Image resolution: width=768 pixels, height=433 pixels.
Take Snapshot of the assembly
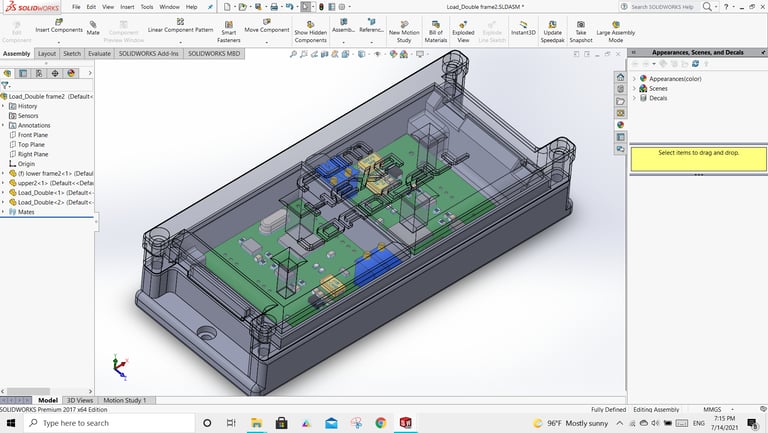click(581, 32)
